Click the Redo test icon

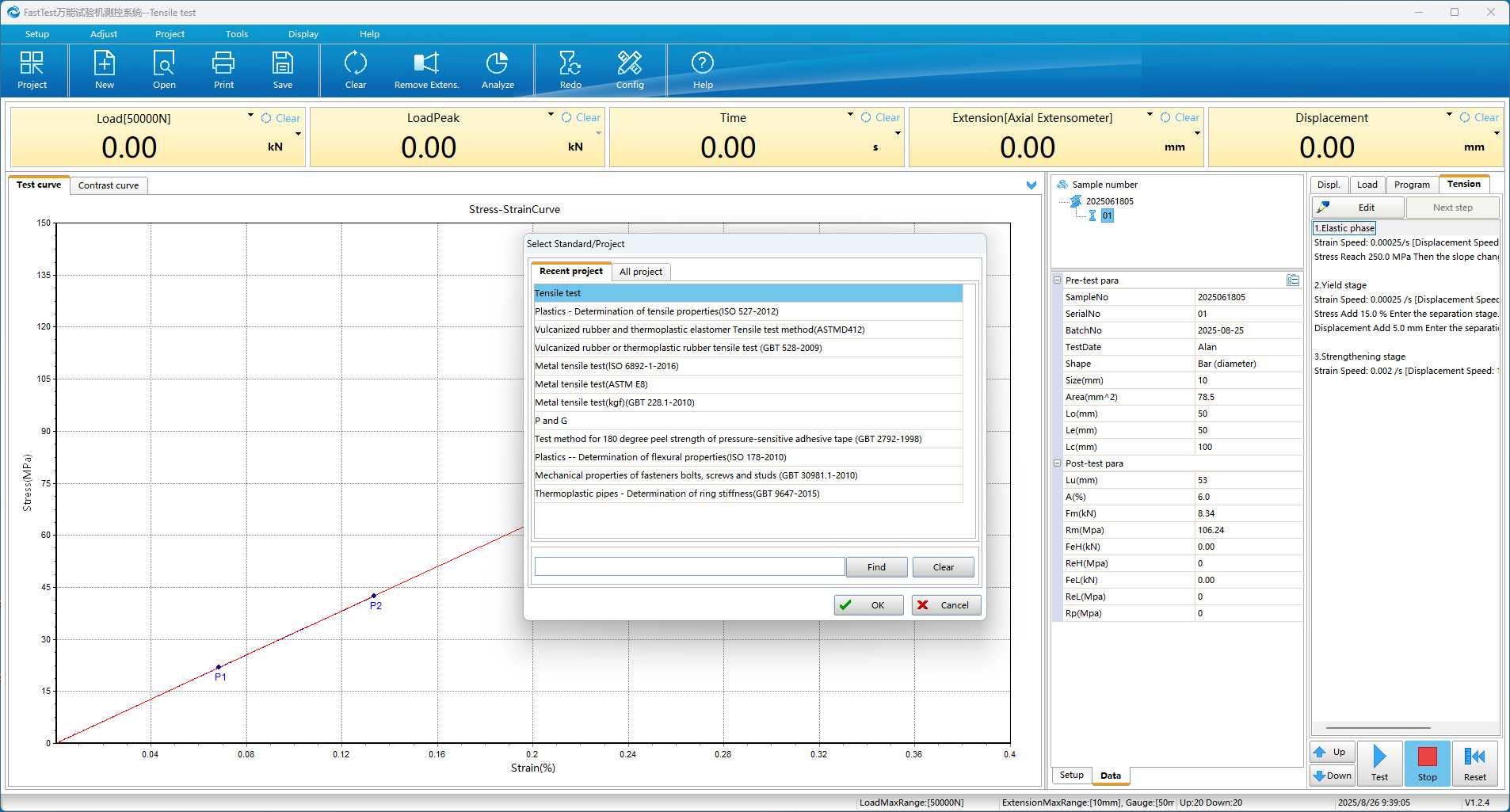pos(570,63)
